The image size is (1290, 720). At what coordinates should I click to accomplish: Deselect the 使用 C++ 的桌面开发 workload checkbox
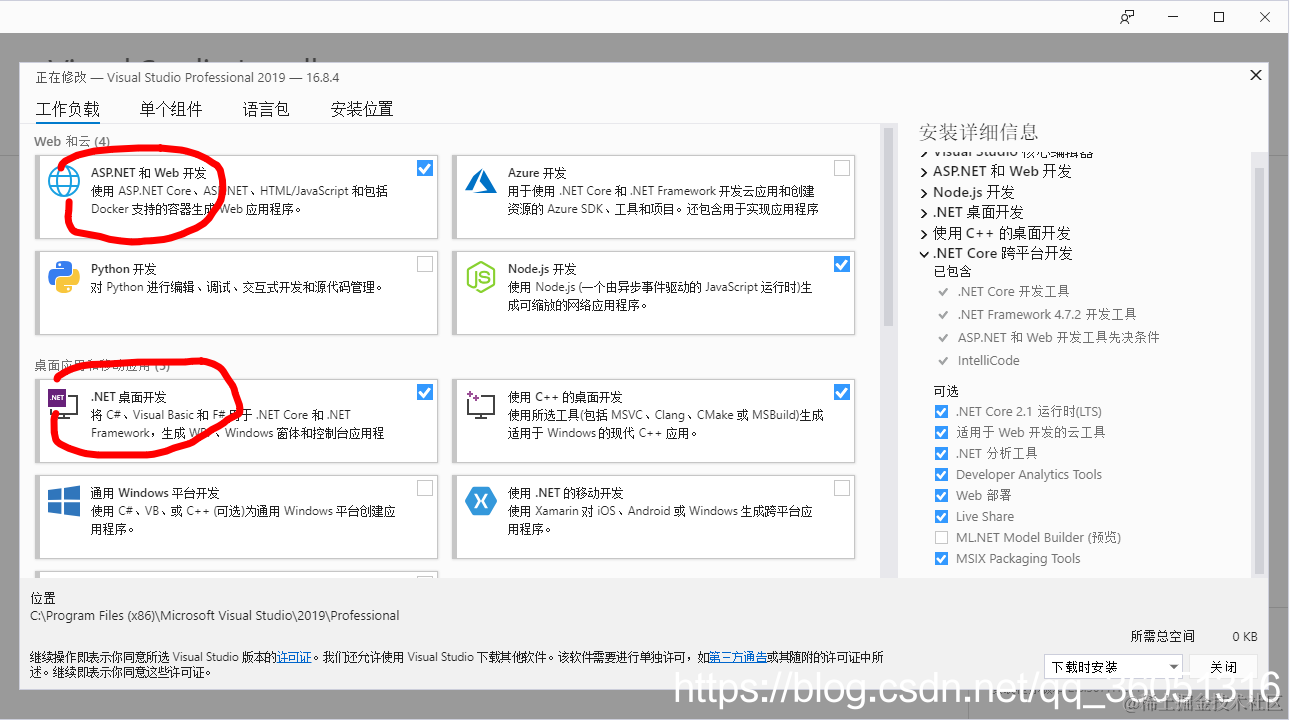coord(842,392)
